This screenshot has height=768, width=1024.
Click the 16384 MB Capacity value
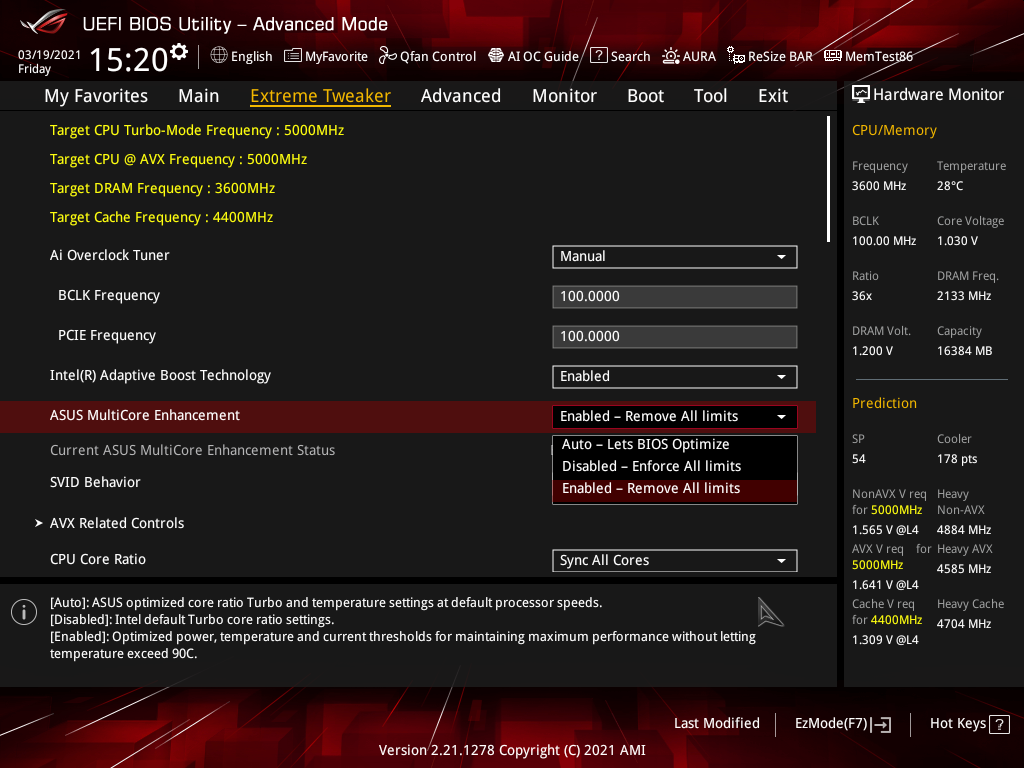[965, 351]
